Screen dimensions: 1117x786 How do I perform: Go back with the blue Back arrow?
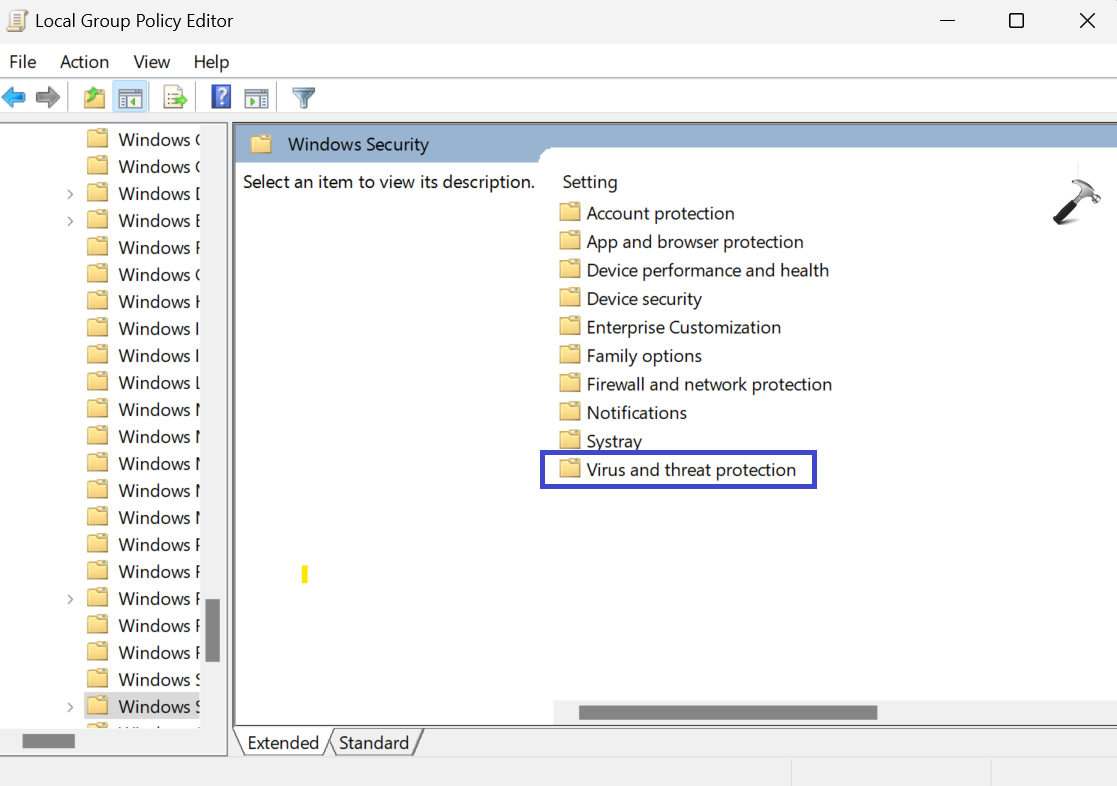pyautogui.click(x=14, y=97)
